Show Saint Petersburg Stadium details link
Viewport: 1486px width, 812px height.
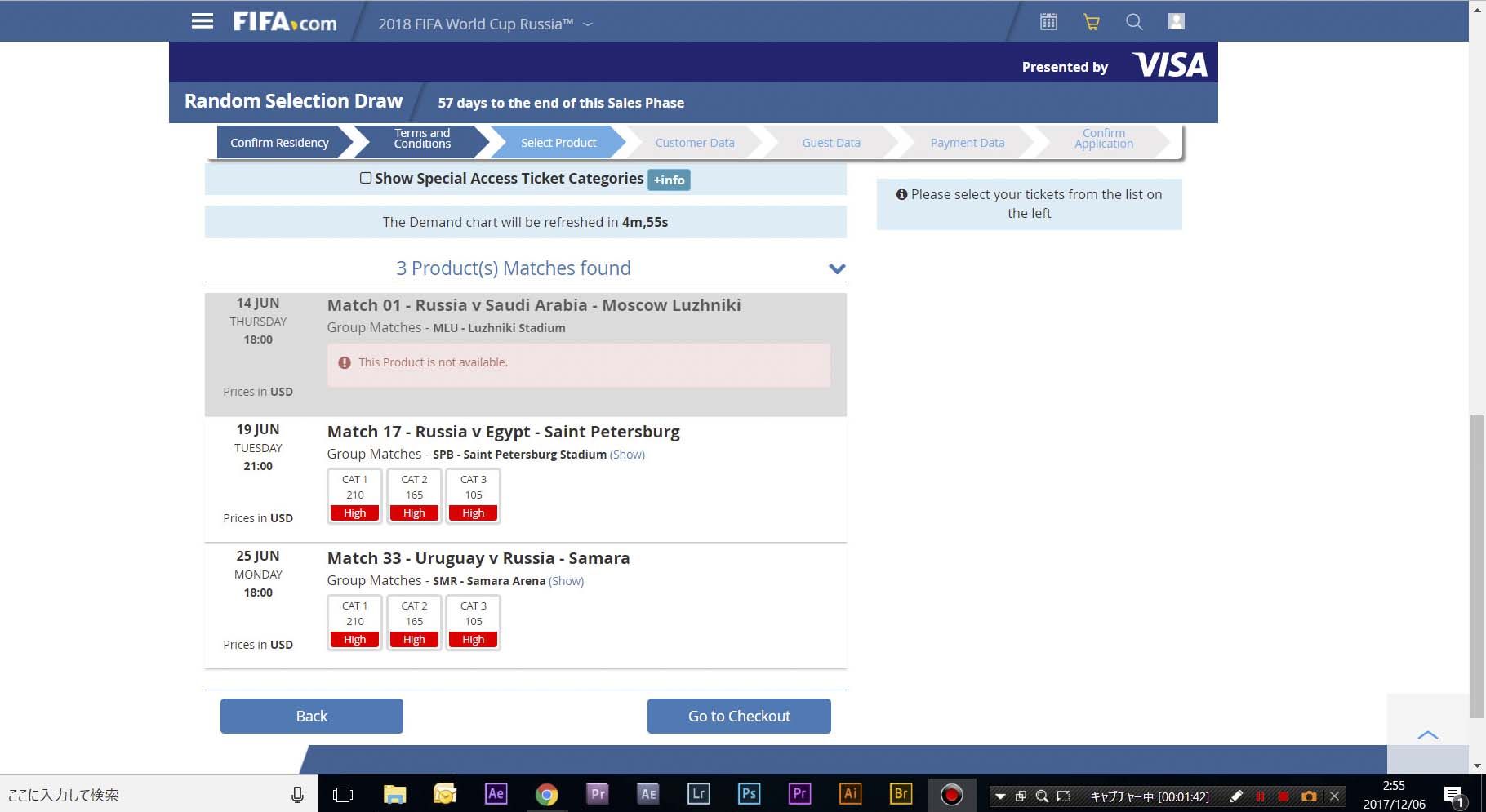(627, 455)
